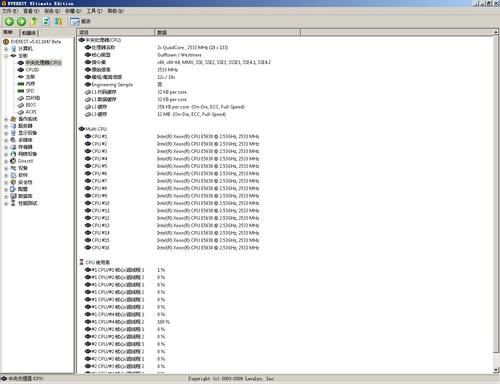This screenshot has height=384, width=500.
Task: Open the 帮助(H) Help menu
Action: [x=115, y=11]
